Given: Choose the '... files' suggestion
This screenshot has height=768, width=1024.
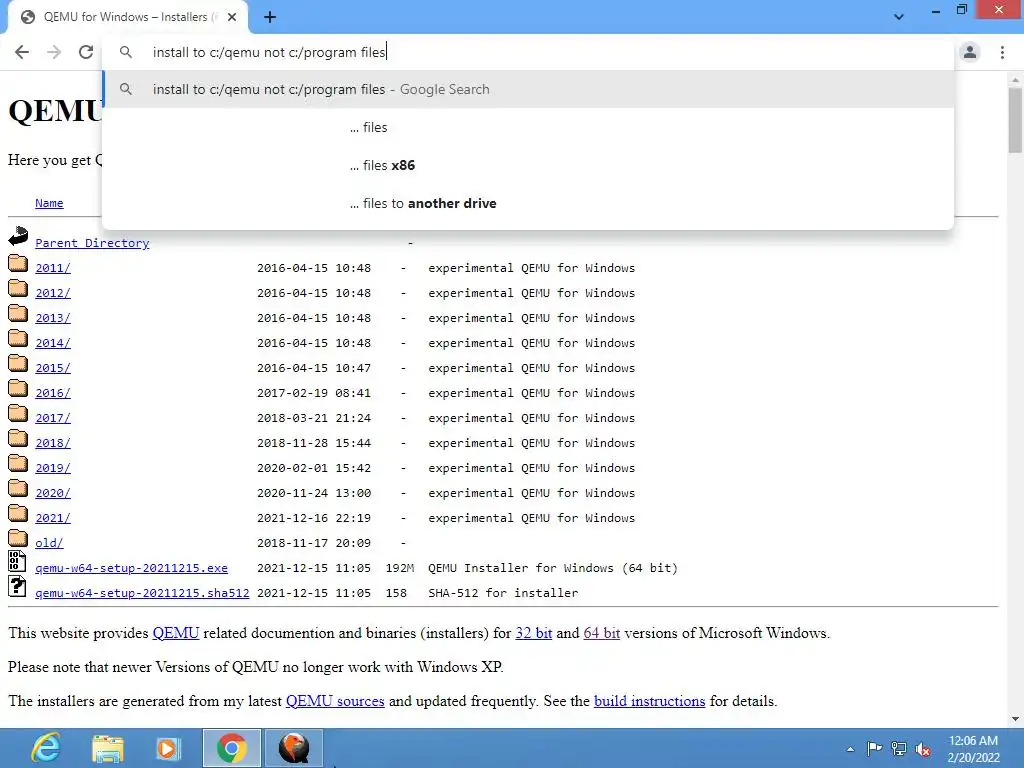Looking at the screenshot, I should [528, 127].
